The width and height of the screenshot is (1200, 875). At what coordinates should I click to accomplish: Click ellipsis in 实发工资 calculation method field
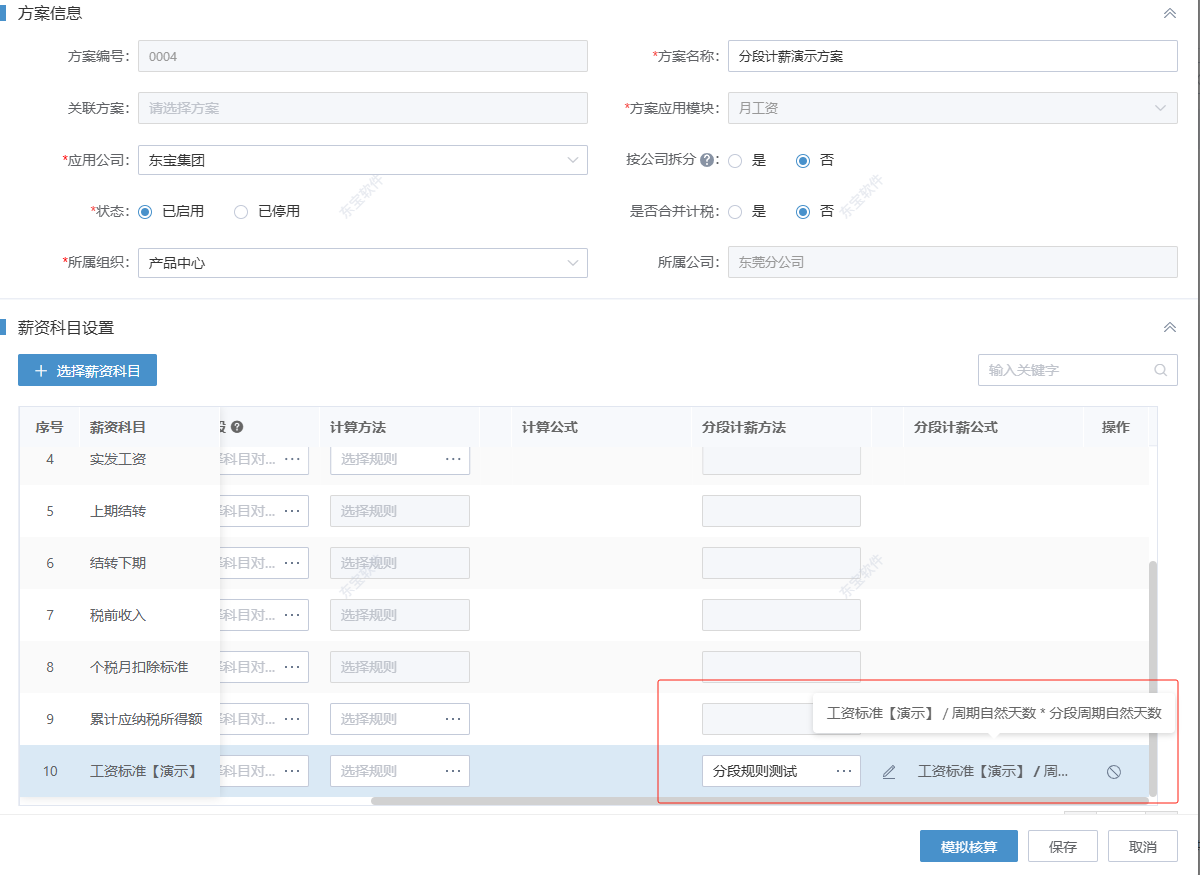tap(453, 459)
